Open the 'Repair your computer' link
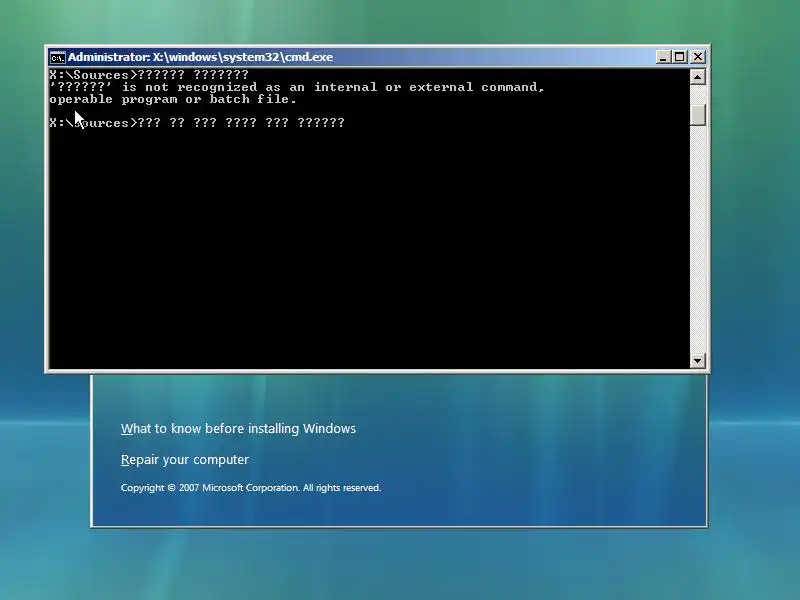This screenshot has width=800, height=600. point(185,460)
